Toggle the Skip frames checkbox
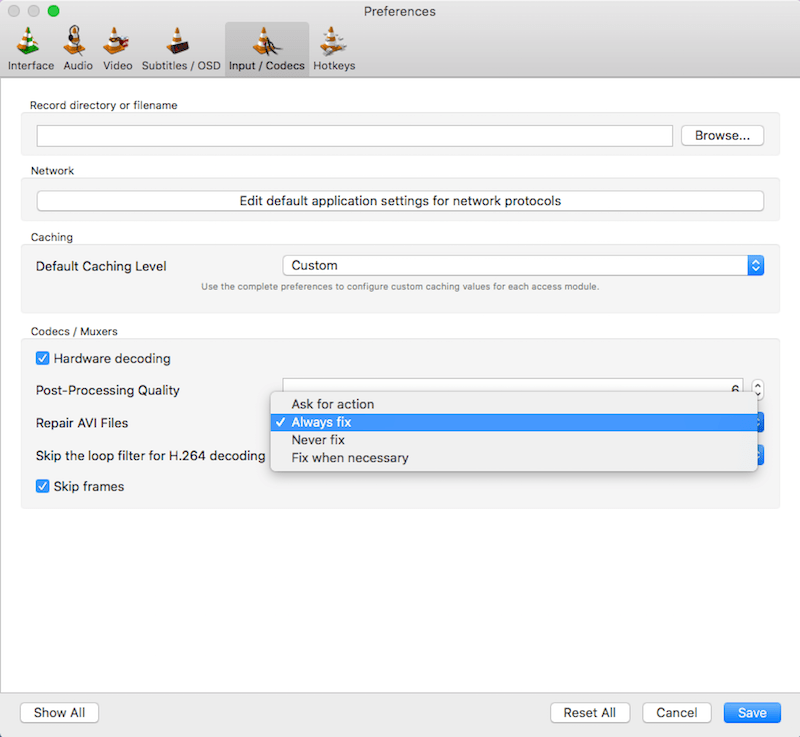The width and height of the screenshot is (800, 737). 42,487
